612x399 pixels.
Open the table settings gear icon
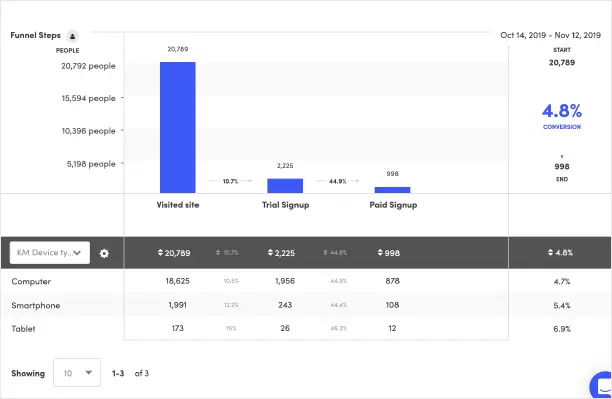coord(104,253)
